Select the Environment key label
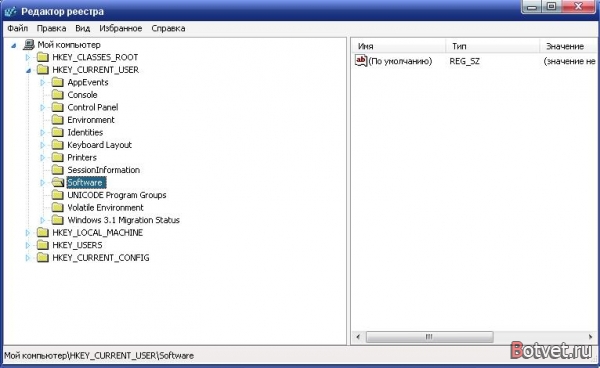 point(91,120)
